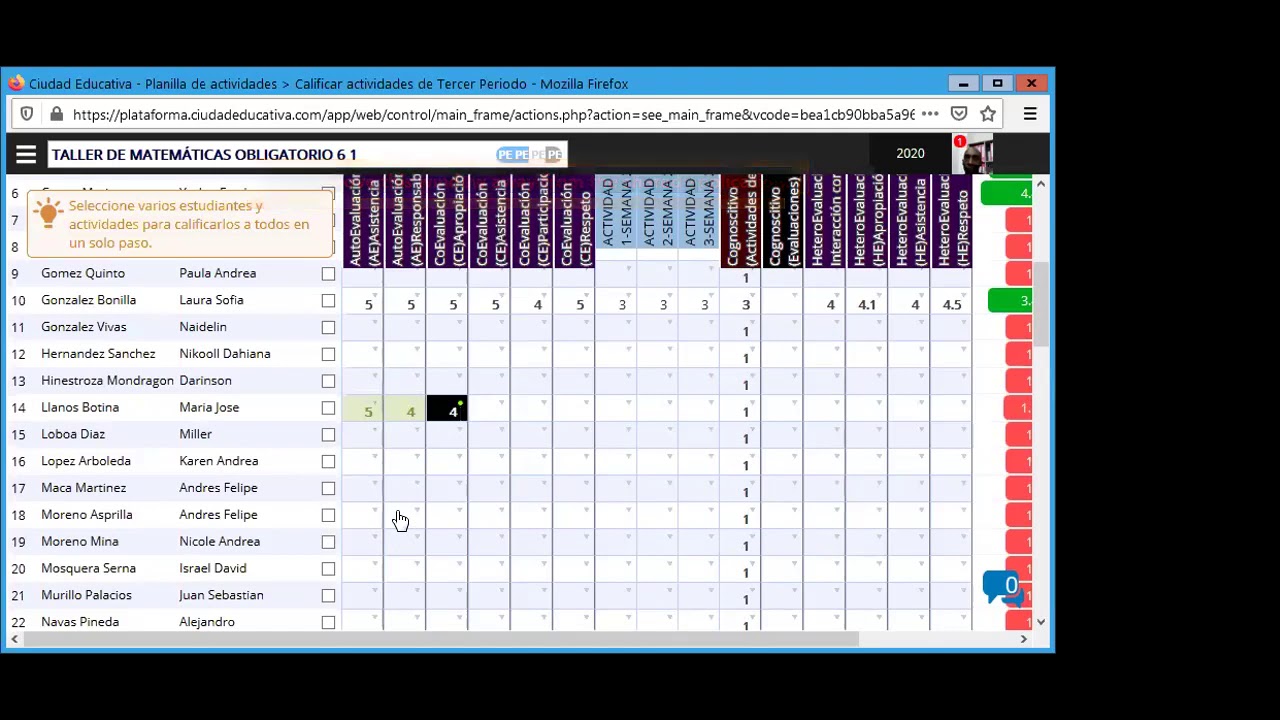1280x720 pixels.
Task: Bookmark this page with the star icon
Action: click(988, 114)
